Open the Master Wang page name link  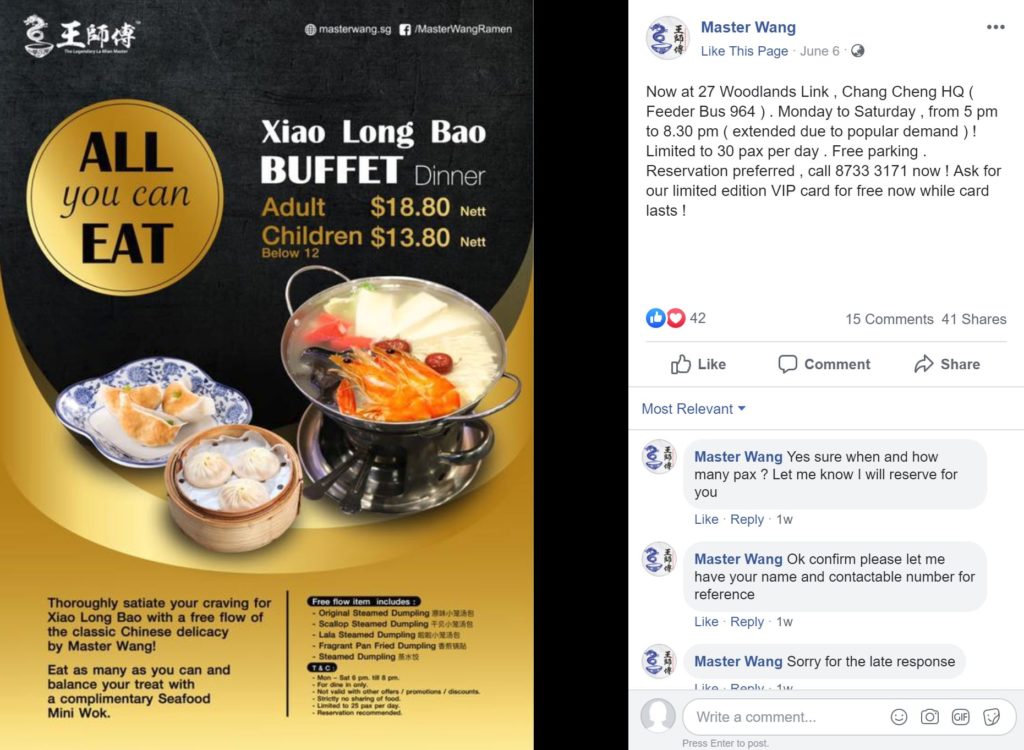point(748,27)
